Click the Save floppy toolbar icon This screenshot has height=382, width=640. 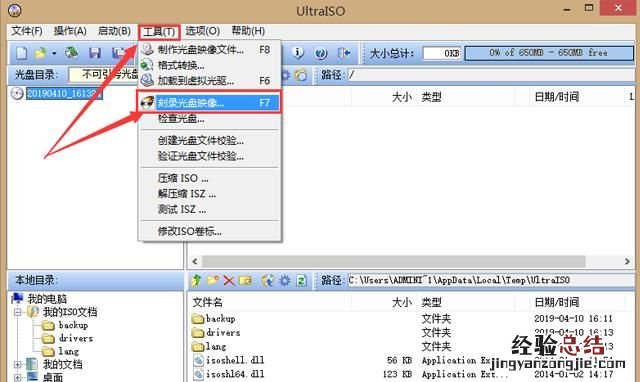95,53
